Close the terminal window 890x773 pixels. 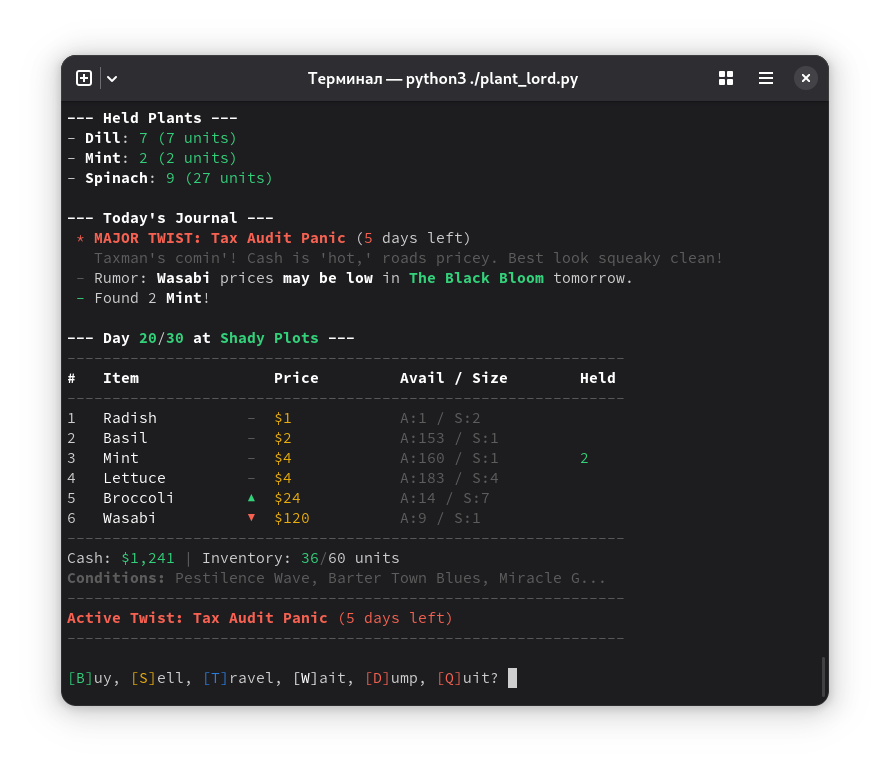(805, 78)
